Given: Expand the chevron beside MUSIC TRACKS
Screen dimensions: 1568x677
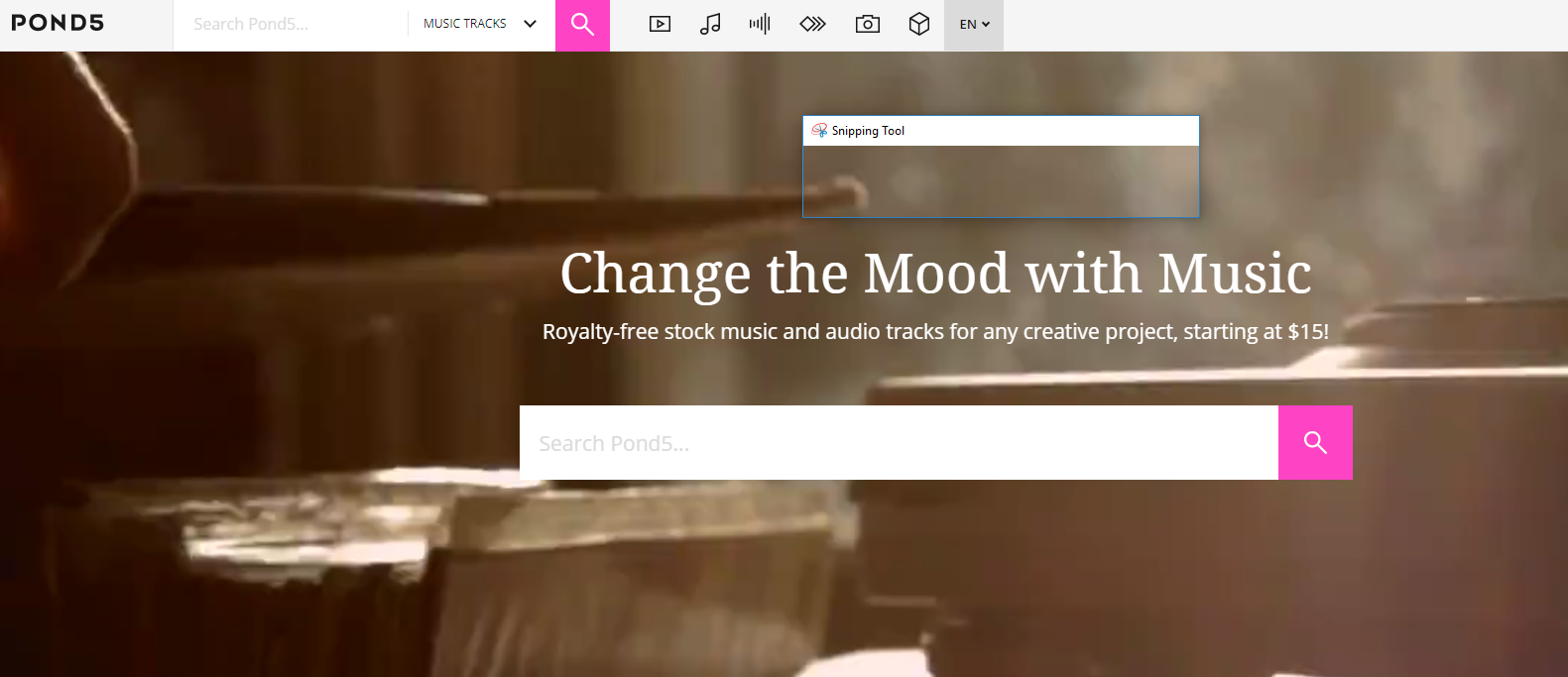Looking at the screenshot, I should coord(530,24).
